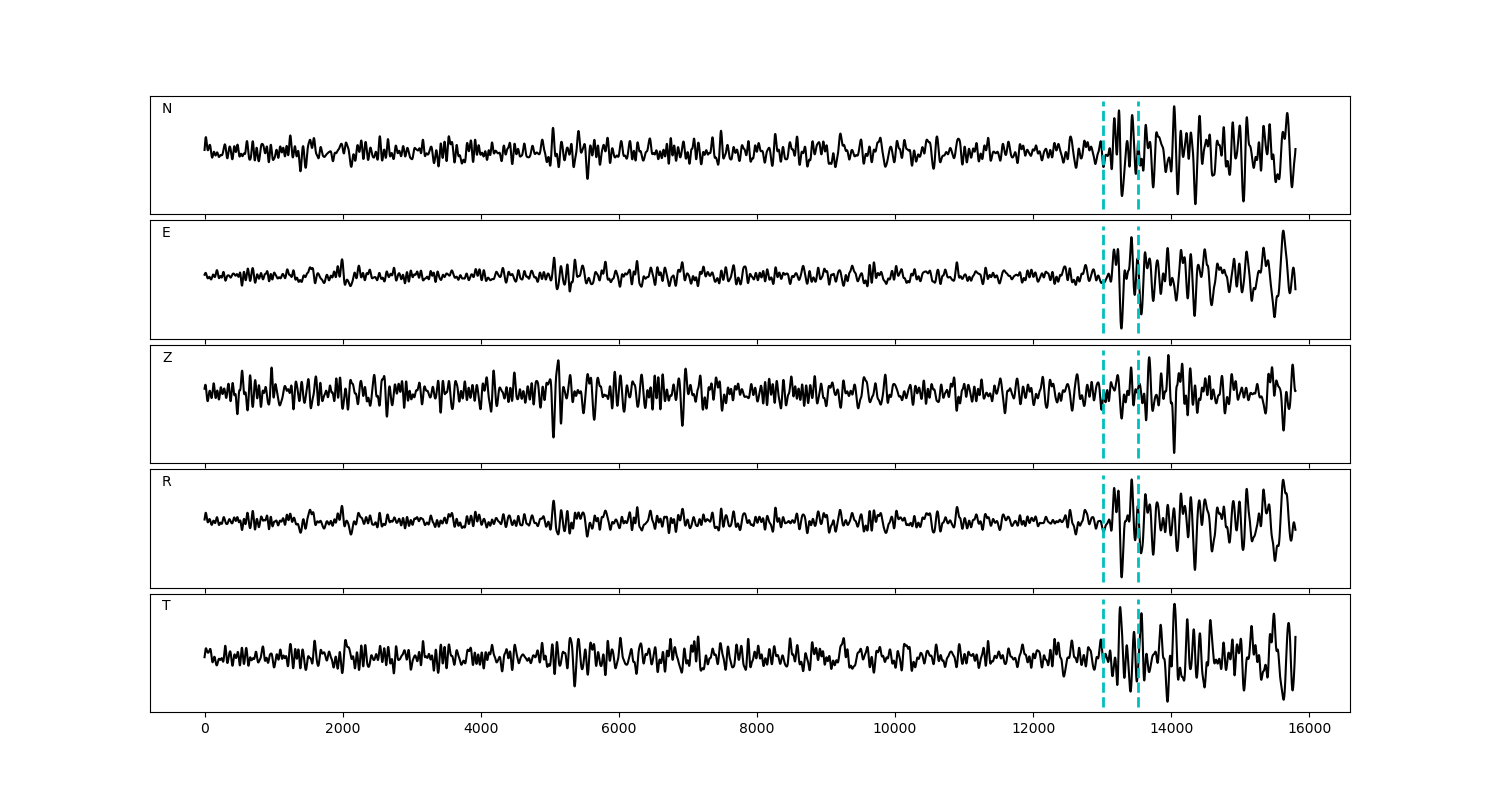Select the 16000 x-axis tick label
The image size is (1500, 800).
click(x=1308, y=730)
